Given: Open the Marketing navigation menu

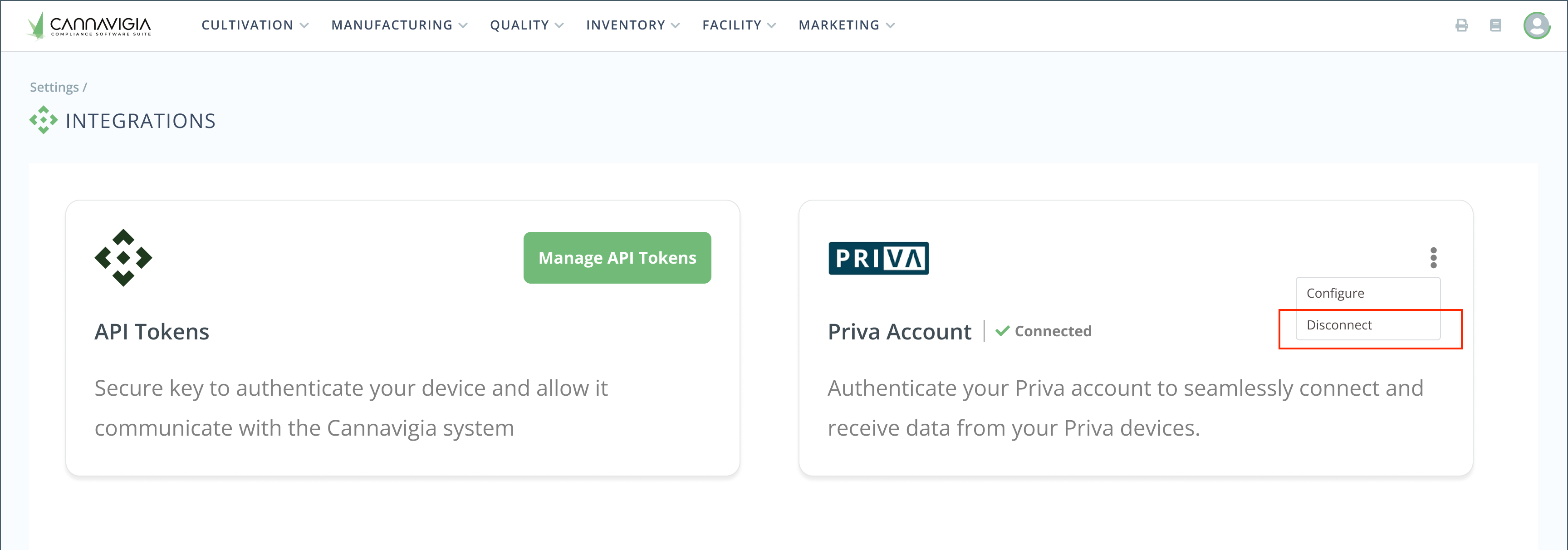Looking at the screenshot, I should (x=846, y=25).
